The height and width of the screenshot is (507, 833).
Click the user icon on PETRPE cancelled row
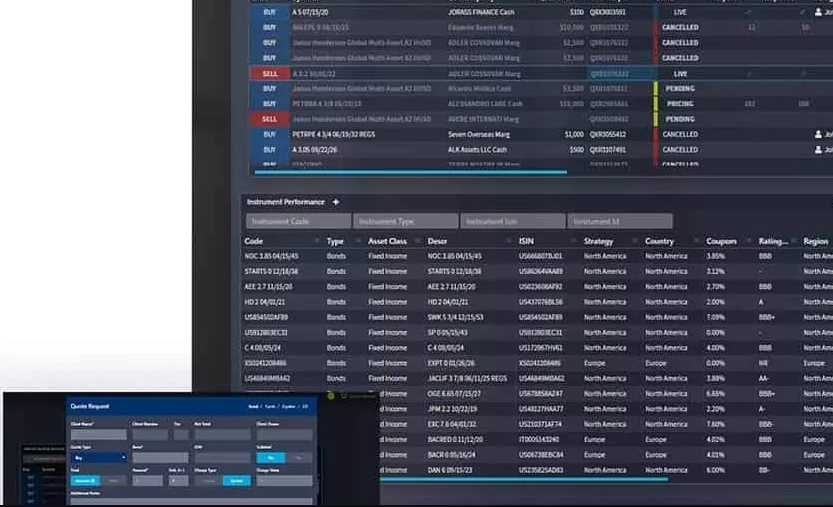click(818, 134)
